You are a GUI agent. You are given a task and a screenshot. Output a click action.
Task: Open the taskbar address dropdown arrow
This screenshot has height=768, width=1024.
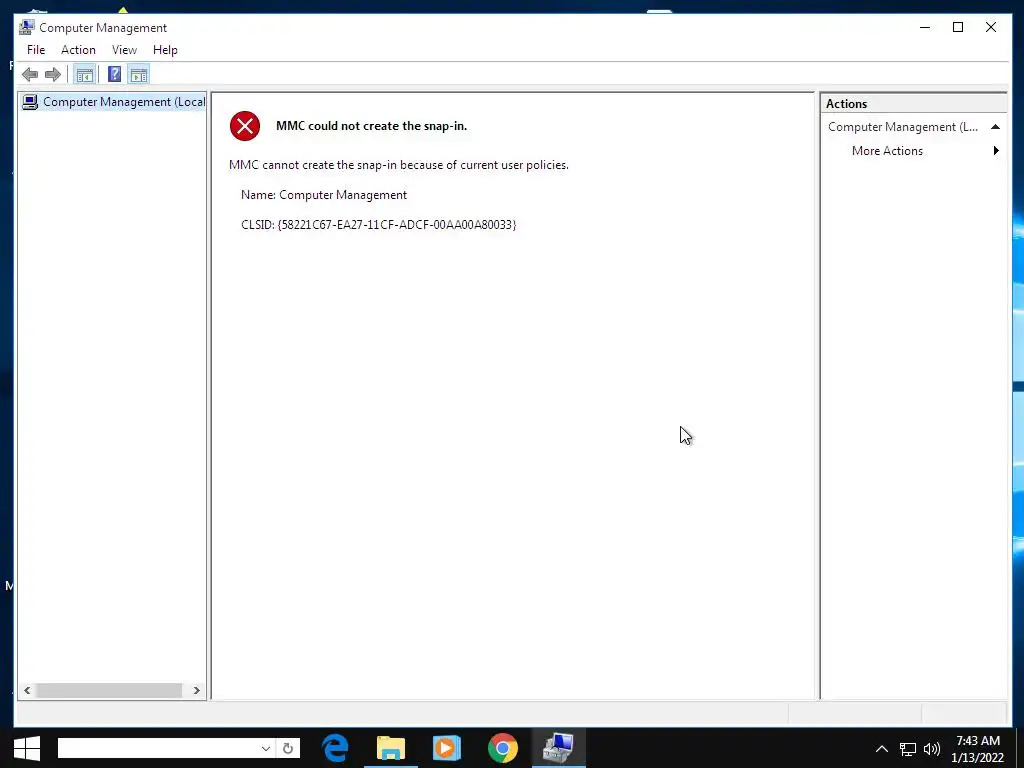[266, 748]
